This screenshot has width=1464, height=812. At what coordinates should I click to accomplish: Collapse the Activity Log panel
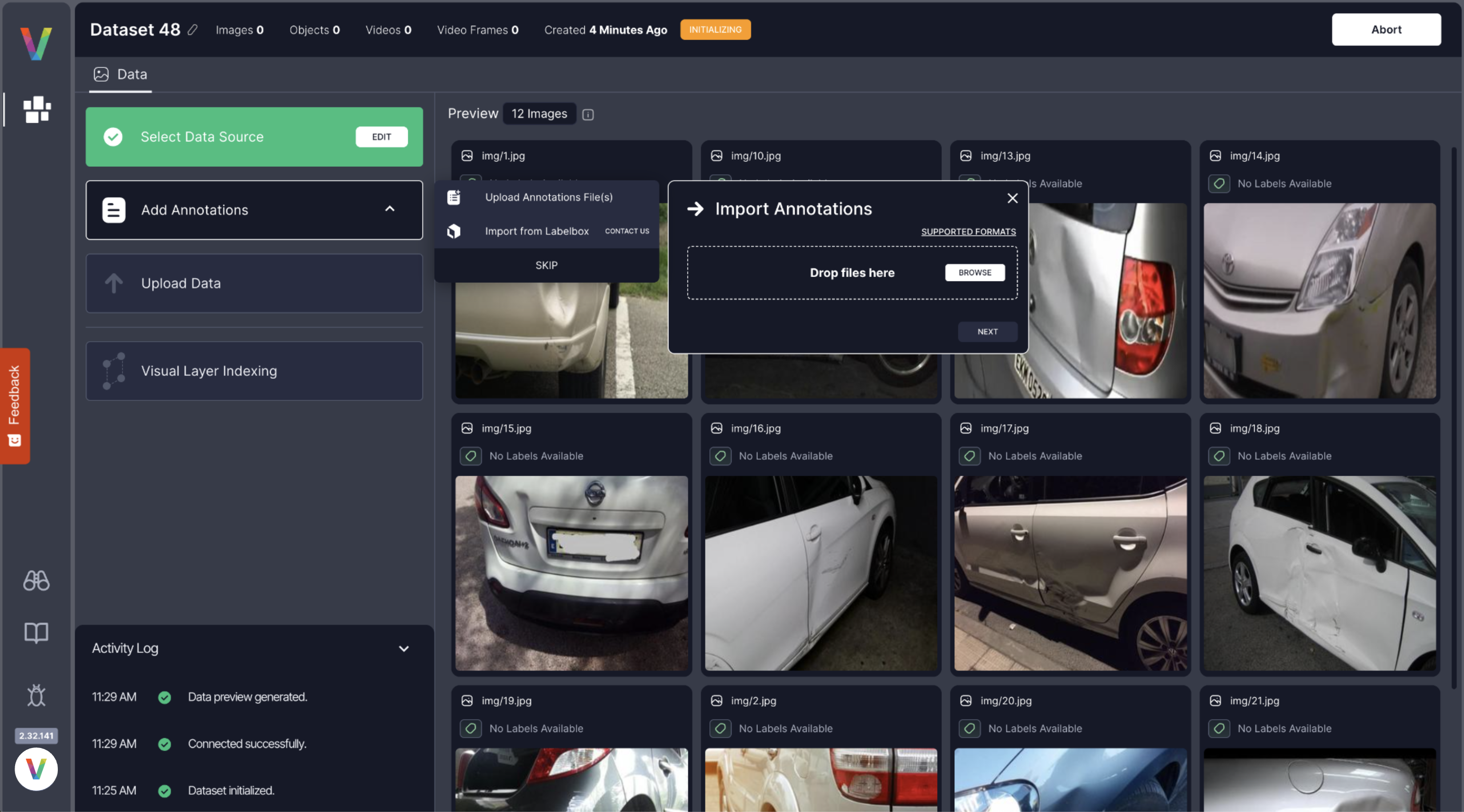[x=404, y=648]
